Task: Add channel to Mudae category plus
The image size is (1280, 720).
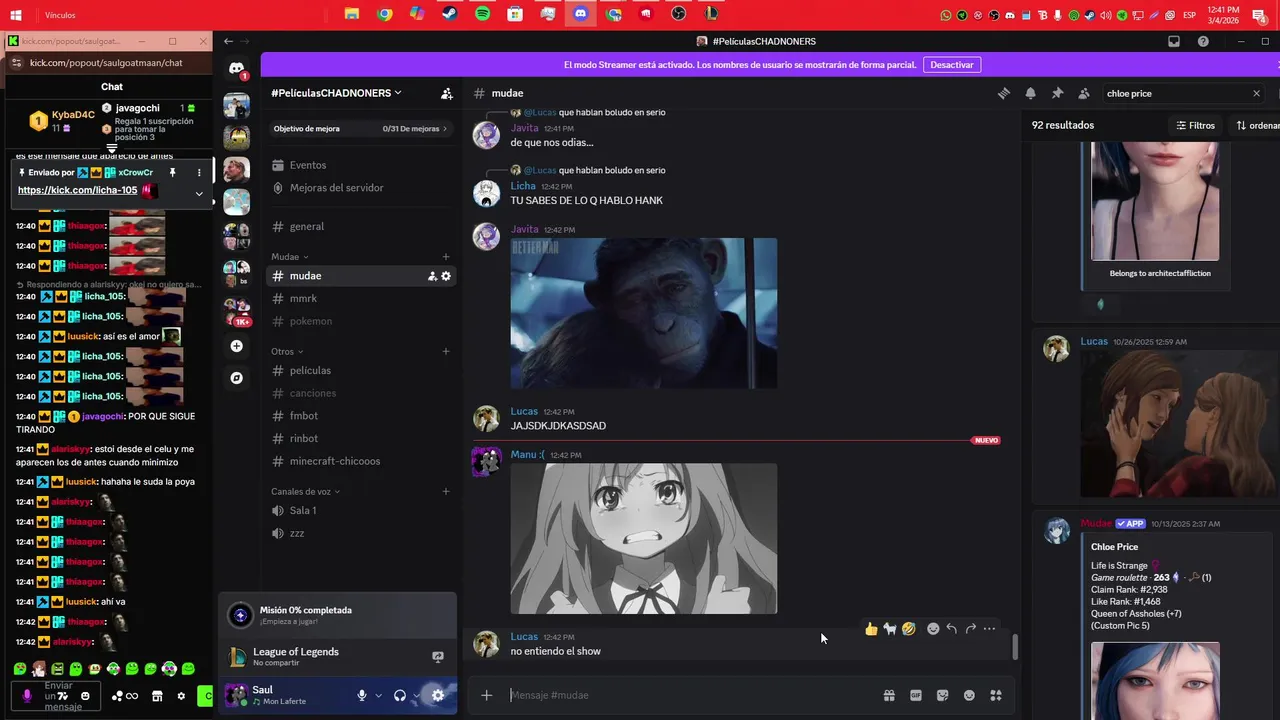Action: [446, 257]
